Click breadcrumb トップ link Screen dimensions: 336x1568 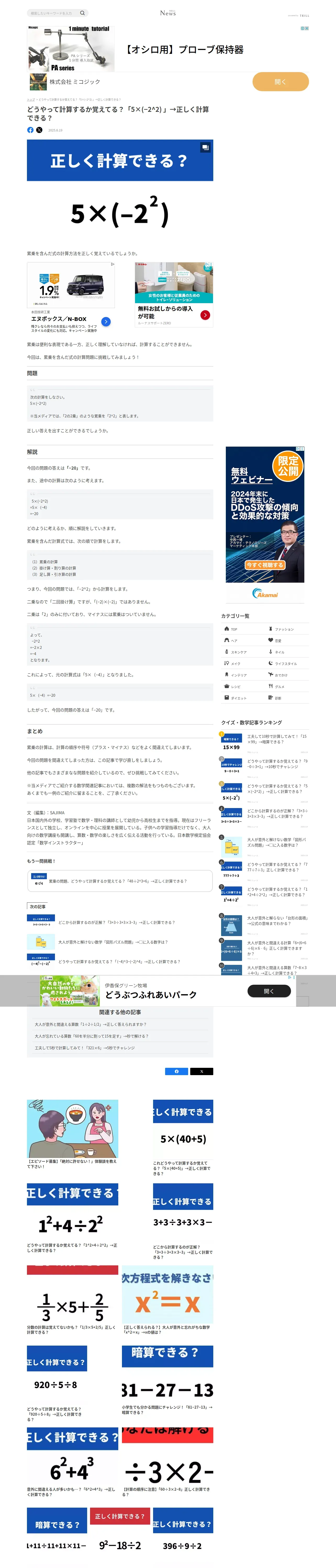31,99
